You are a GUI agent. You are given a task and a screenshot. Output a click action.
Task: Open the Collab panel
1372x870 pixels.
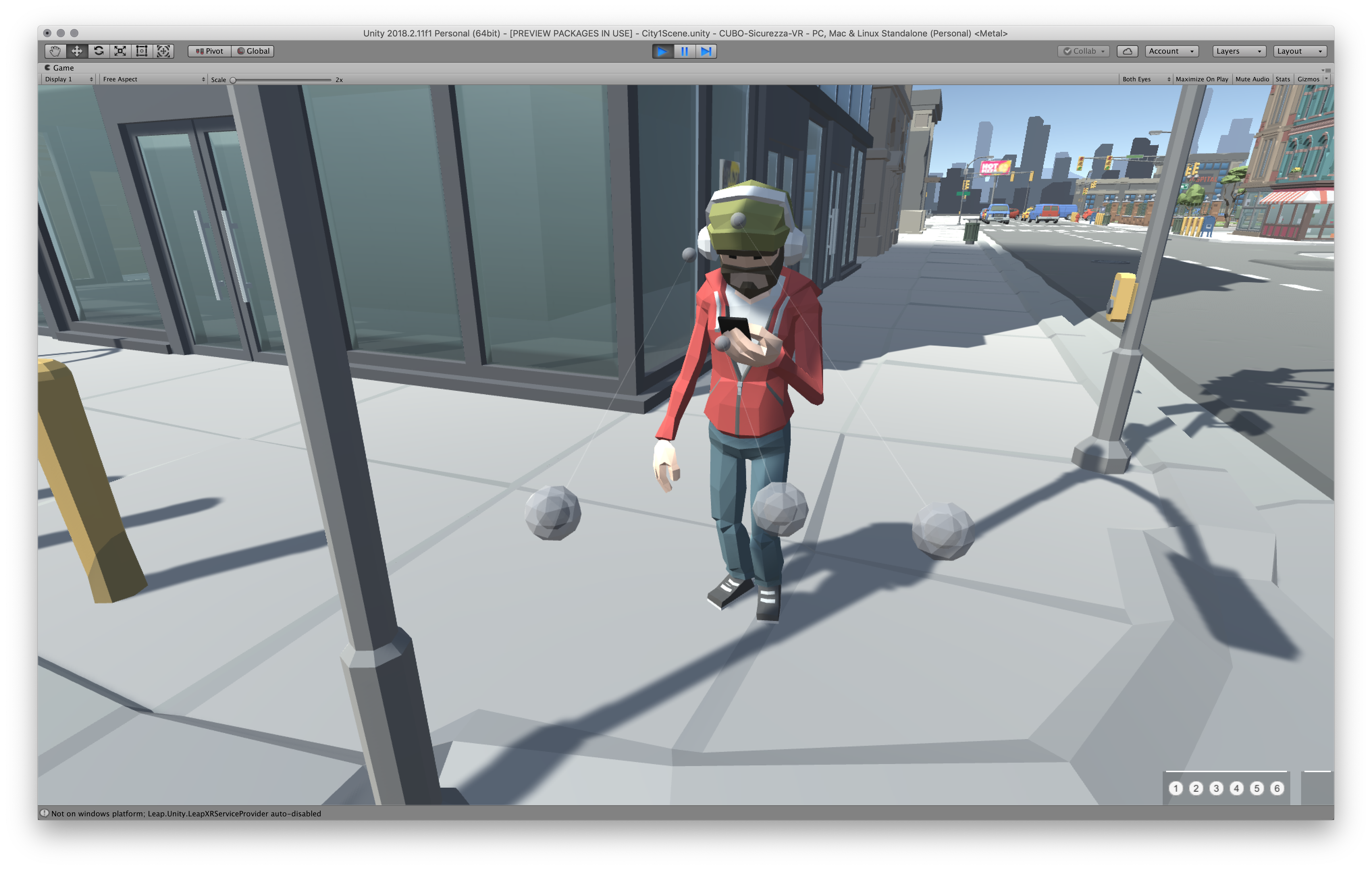[1083, 51]
